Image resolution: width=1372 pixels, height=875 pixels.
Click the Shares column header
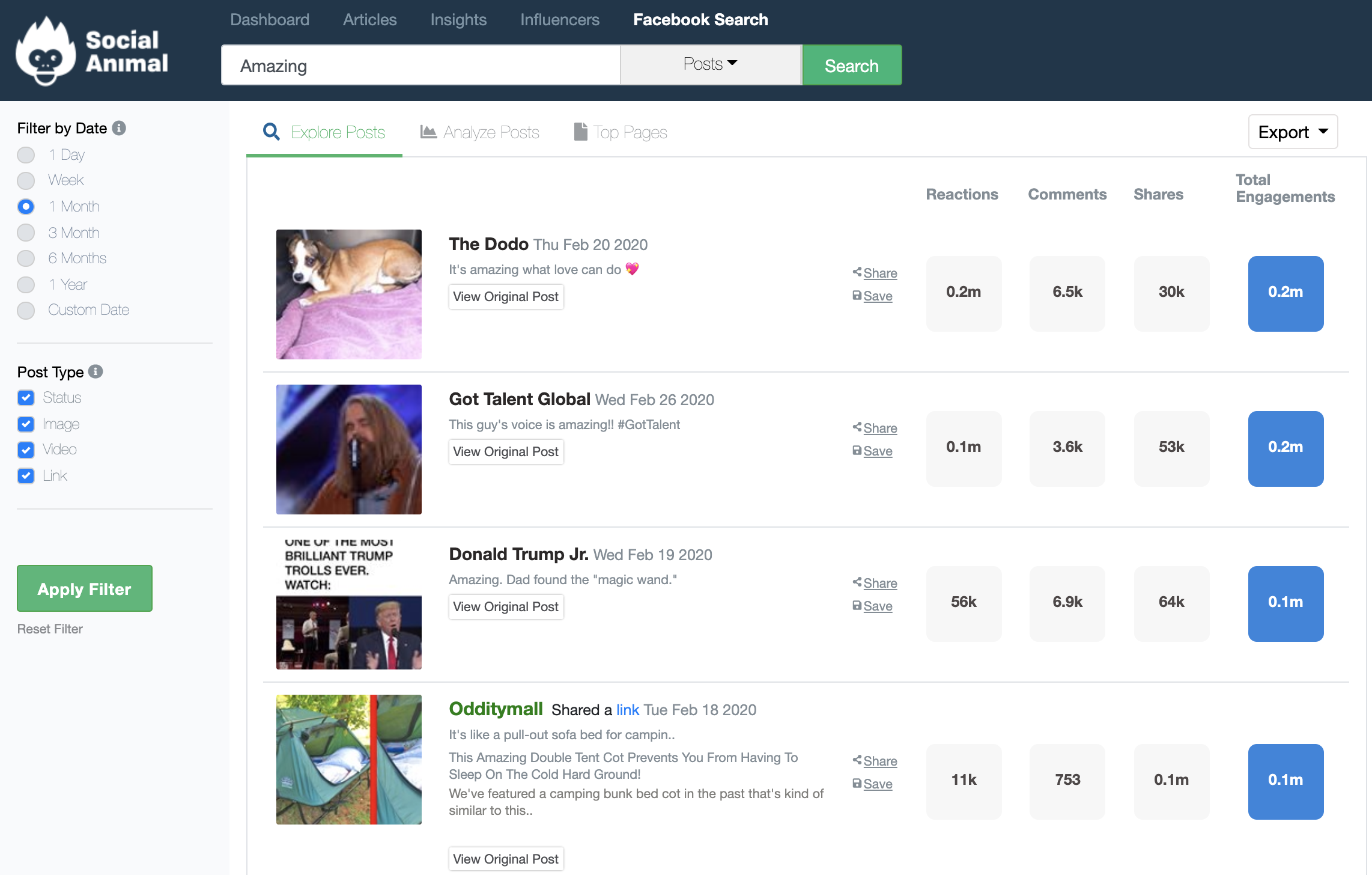1158,194
